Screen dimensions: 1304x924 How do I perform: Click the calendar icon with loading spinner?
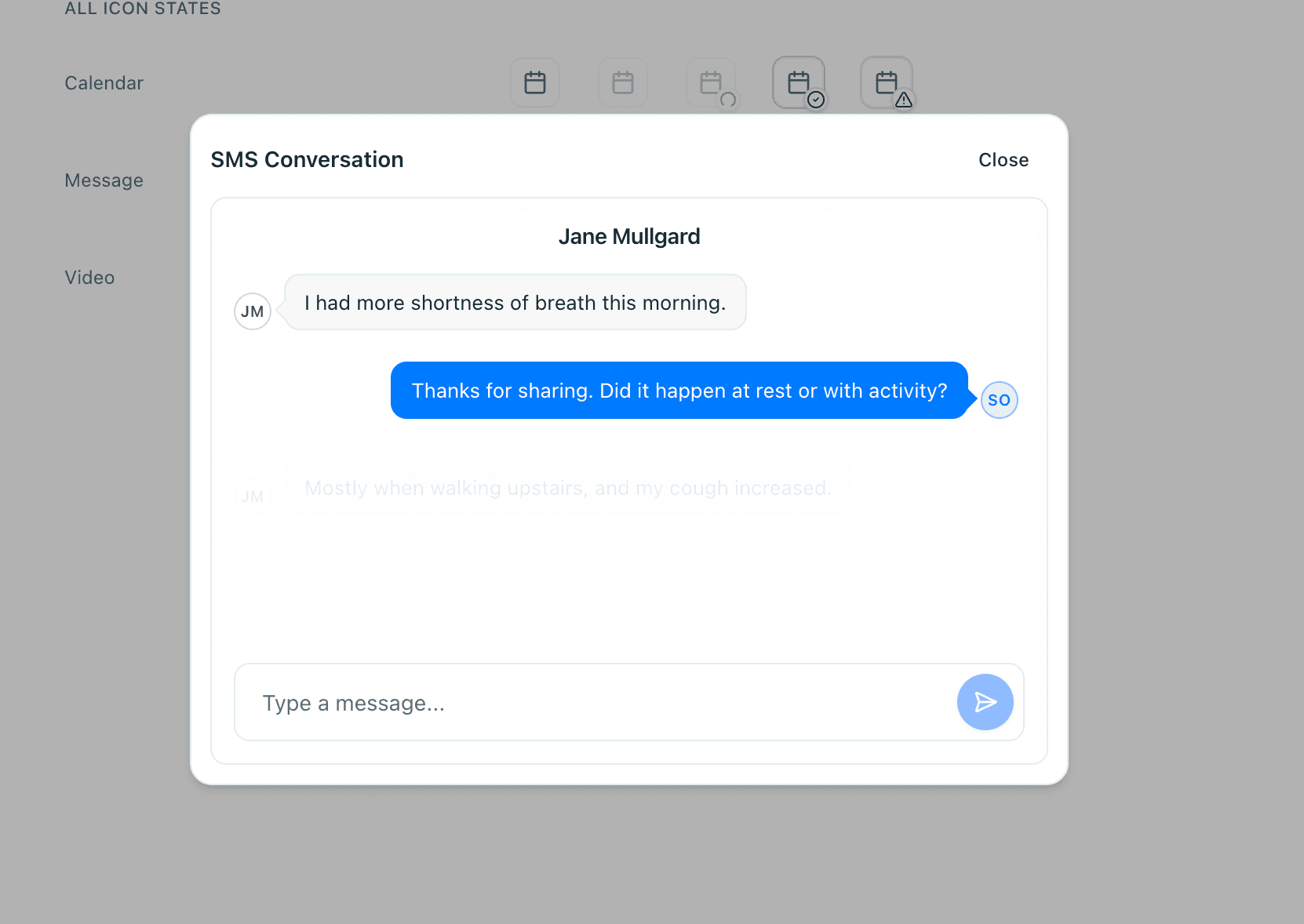(711, 82)
